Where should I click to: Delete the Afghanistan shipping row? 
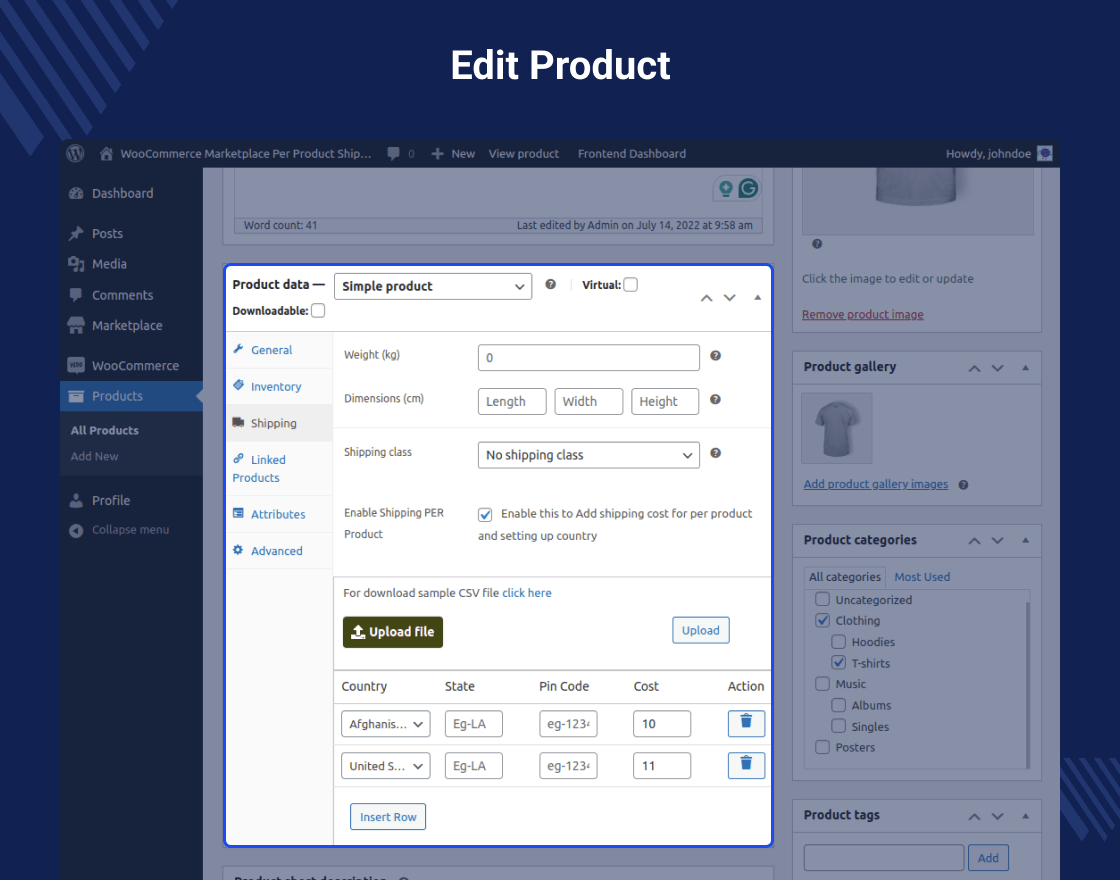point(746,723)
